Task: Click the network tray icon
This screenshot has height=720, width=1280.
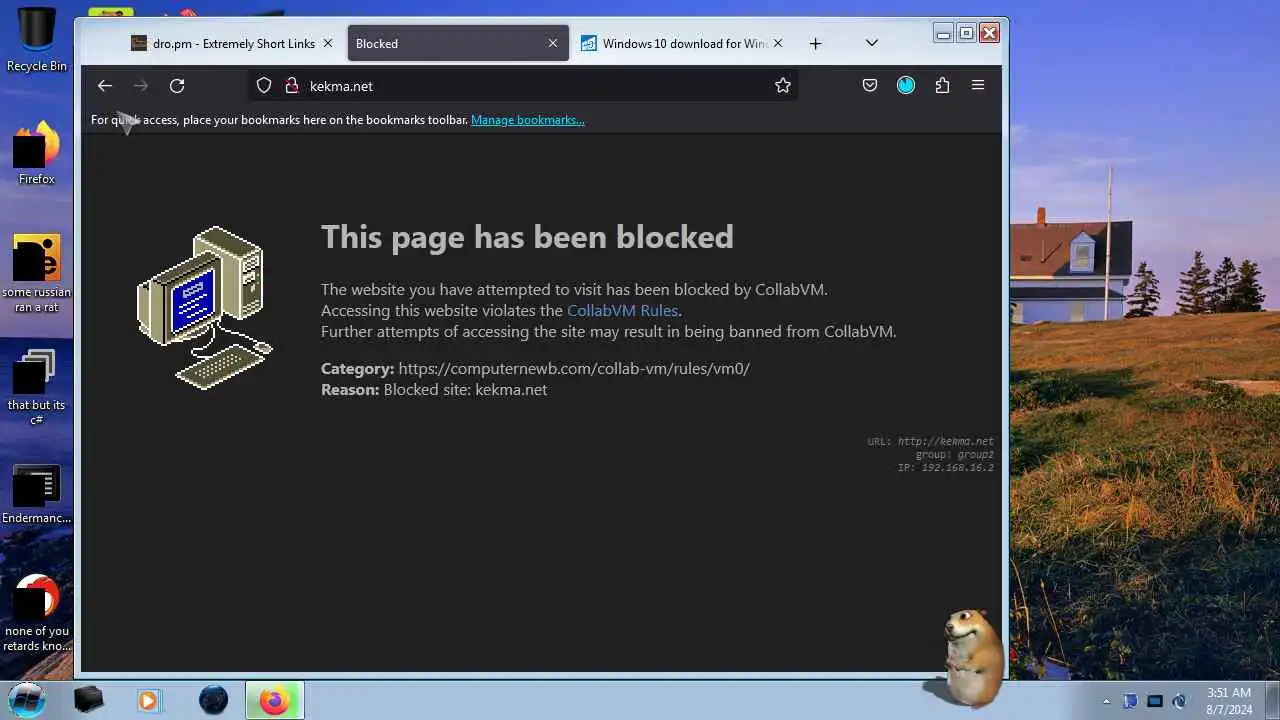Action: point(1155,701)
